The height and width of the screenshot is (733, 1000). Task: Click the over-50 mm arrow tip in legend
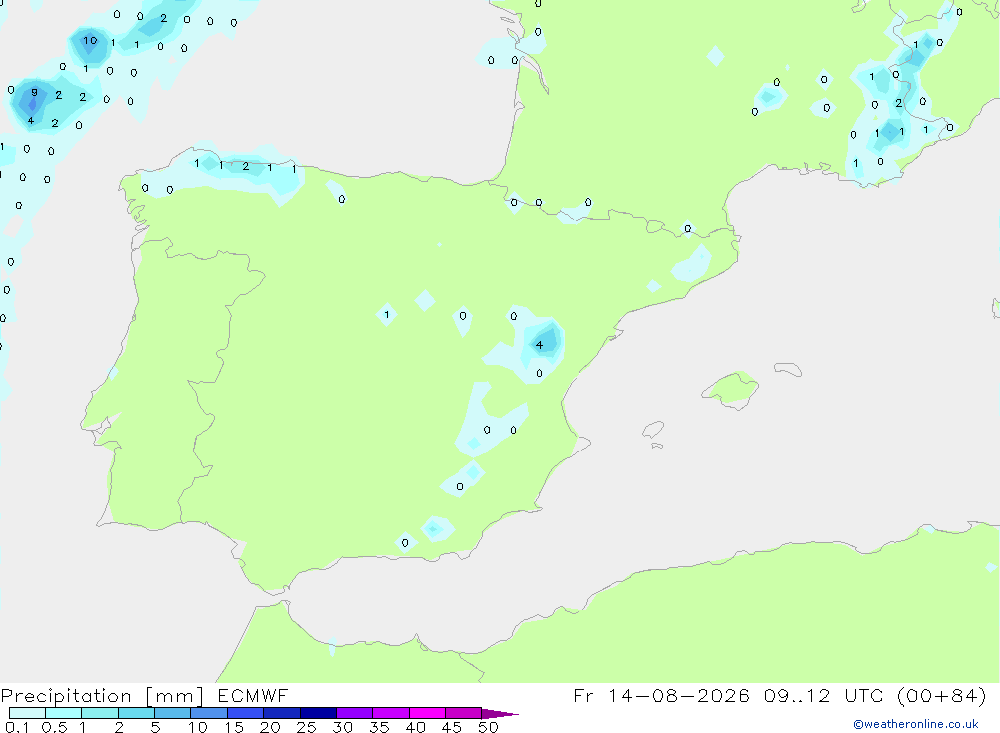point(499,714)
